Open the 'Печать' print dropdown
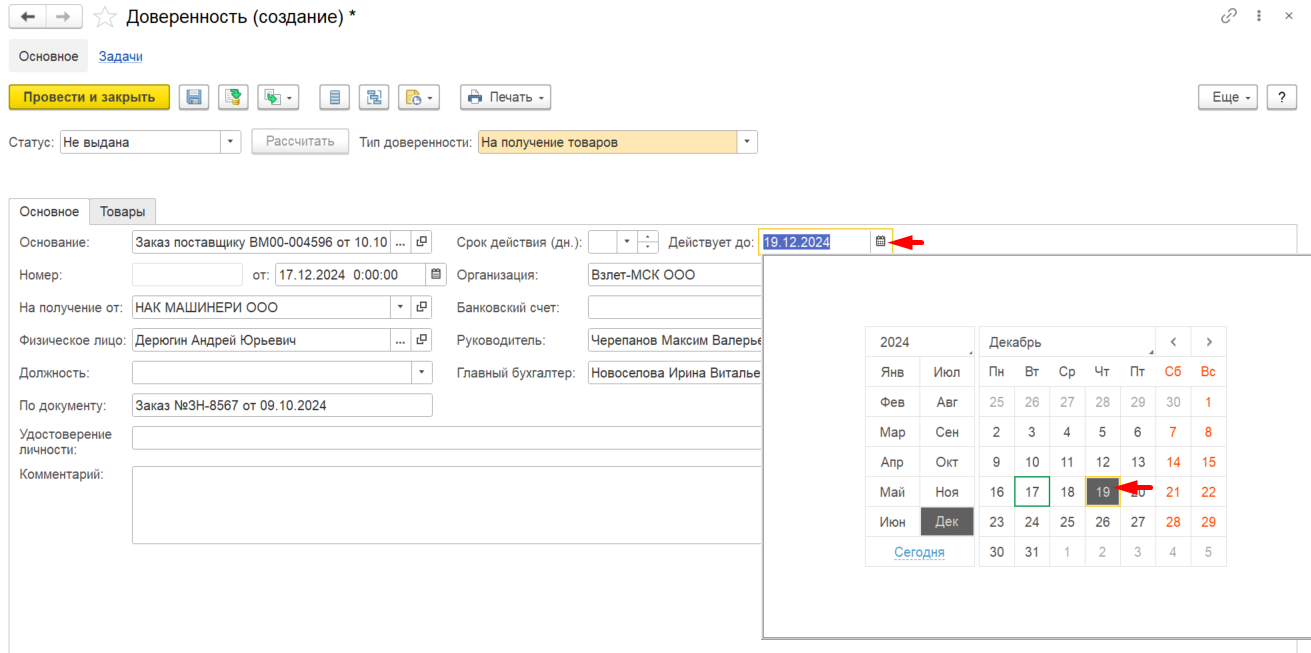 (x=506, y=97)
